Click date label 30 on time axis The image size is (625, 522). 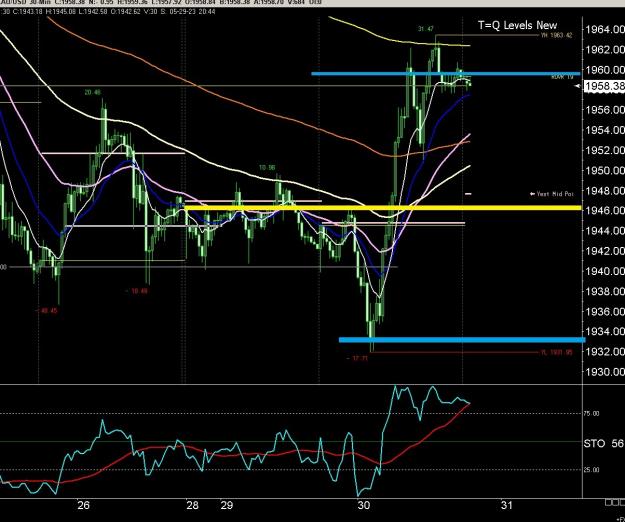[364, 506]
